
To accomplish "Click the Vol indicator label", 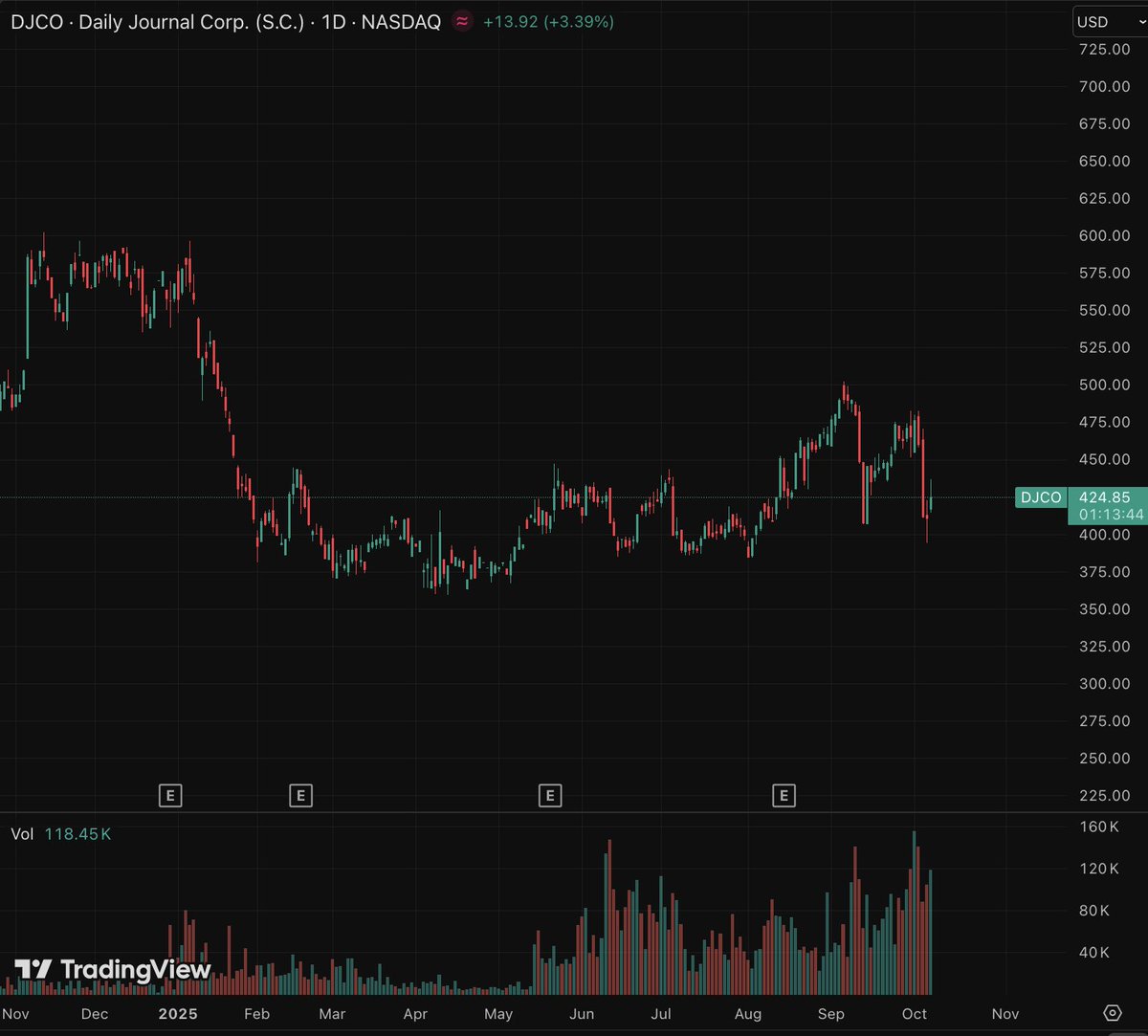I will click(x=22, y=834).
